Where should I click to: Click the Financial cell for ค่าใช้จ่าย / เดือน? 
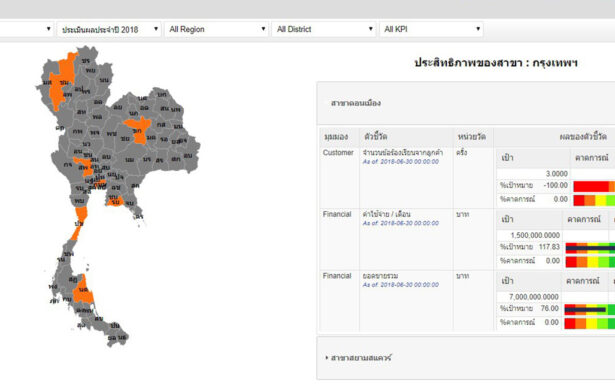click(x=337, y=214)
